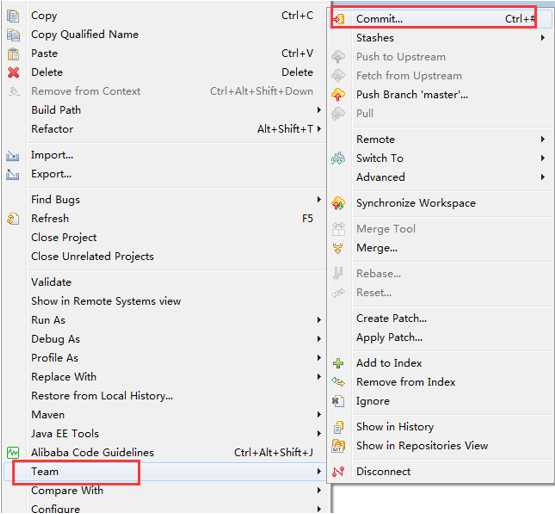555x514 pixels.
Task: Expand the Stashes submenu arrow
Action: coord(543,38)
